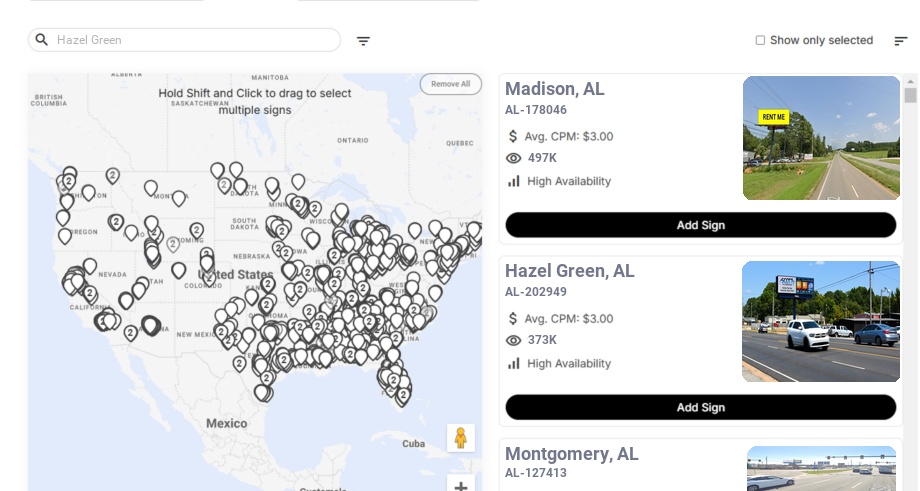Open the Hazel Green billboard photo
The height and width of the screenshot is (491, 920).
(x=821, y=321)
